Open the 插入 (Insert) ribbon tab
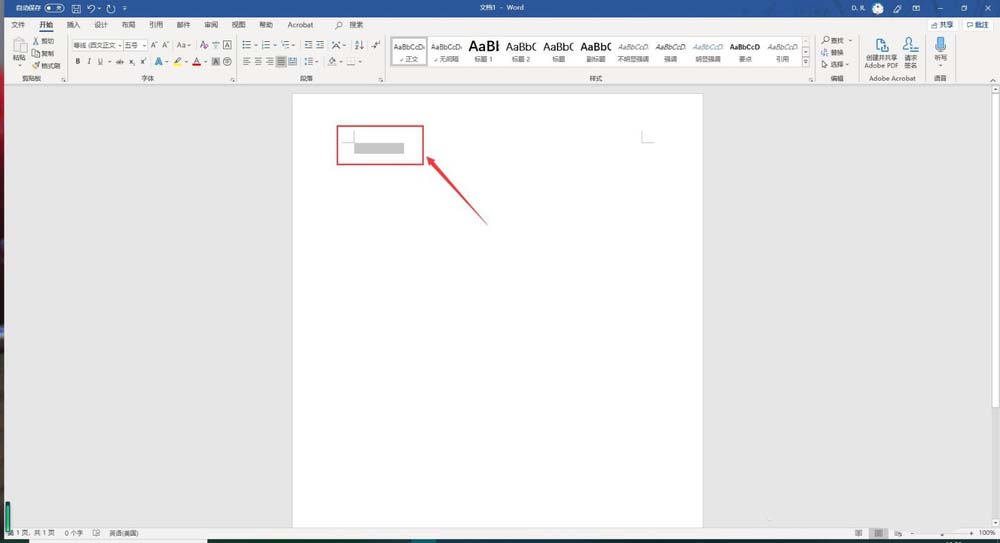 coord(74,24)
